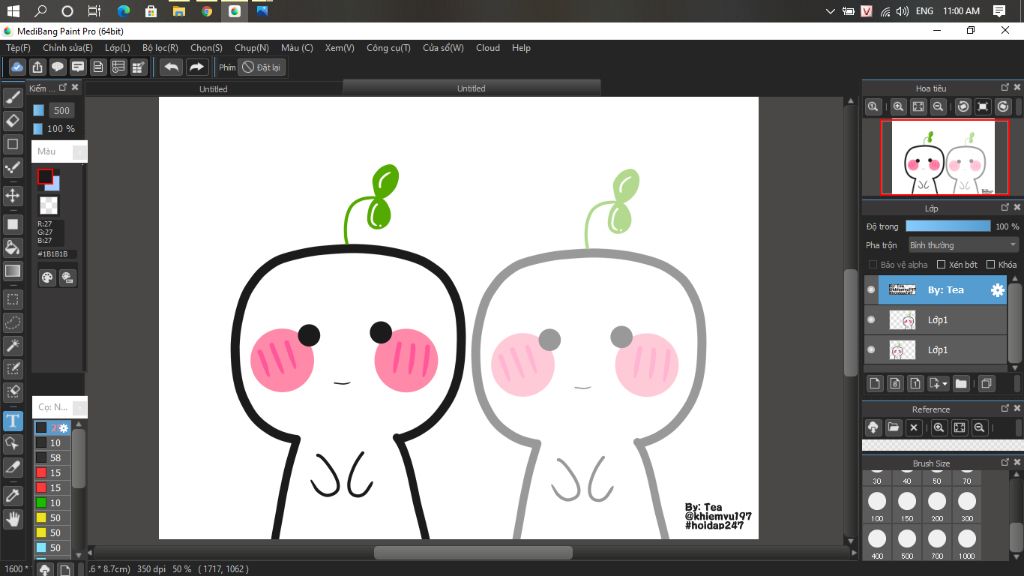
Task: Hide the By: Tea layer
Action: pyautogui.click(x=871, y=290)
